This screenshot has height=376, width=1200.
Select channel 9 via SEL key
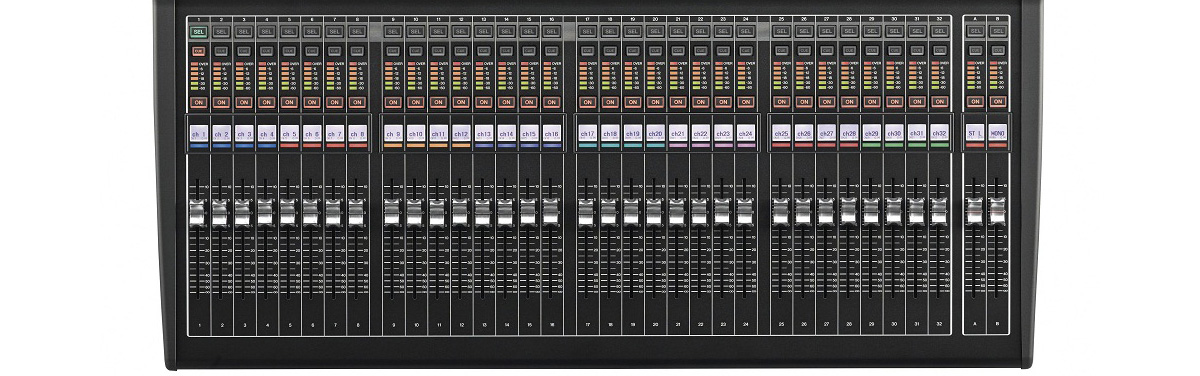tap(392, 32)
